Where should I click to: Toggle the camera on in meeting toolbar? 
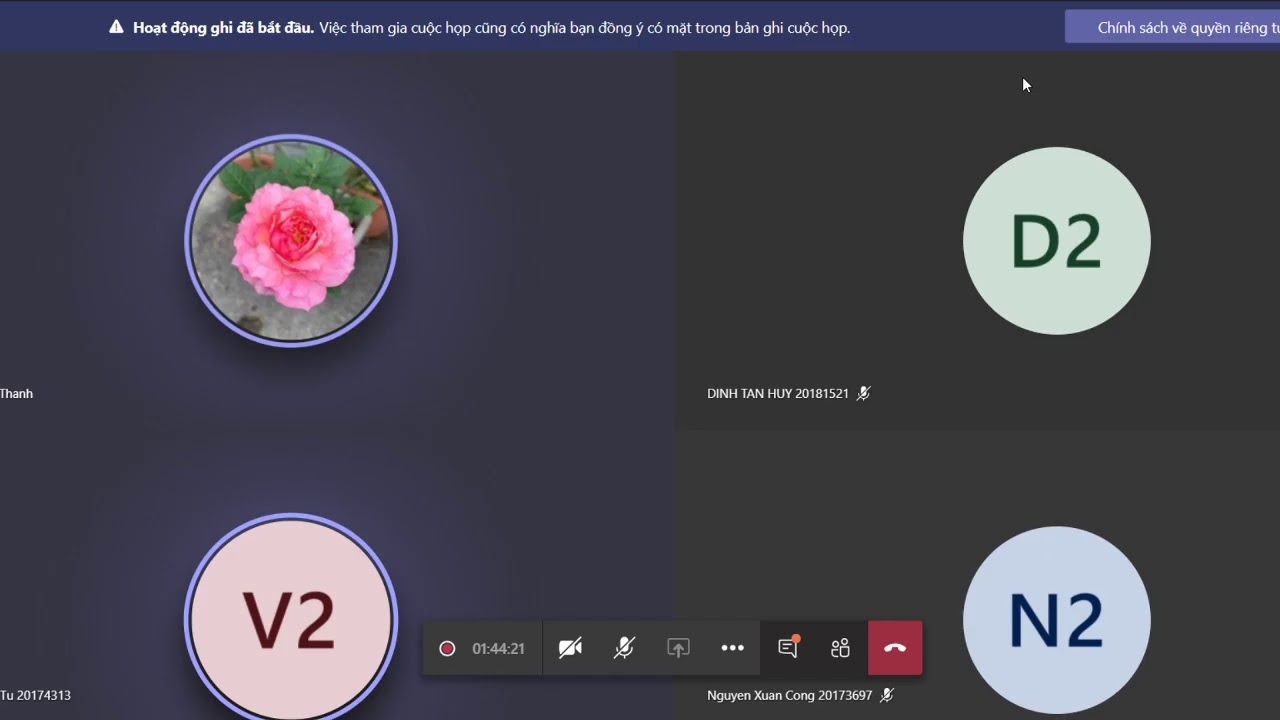[x=570, y=648]
